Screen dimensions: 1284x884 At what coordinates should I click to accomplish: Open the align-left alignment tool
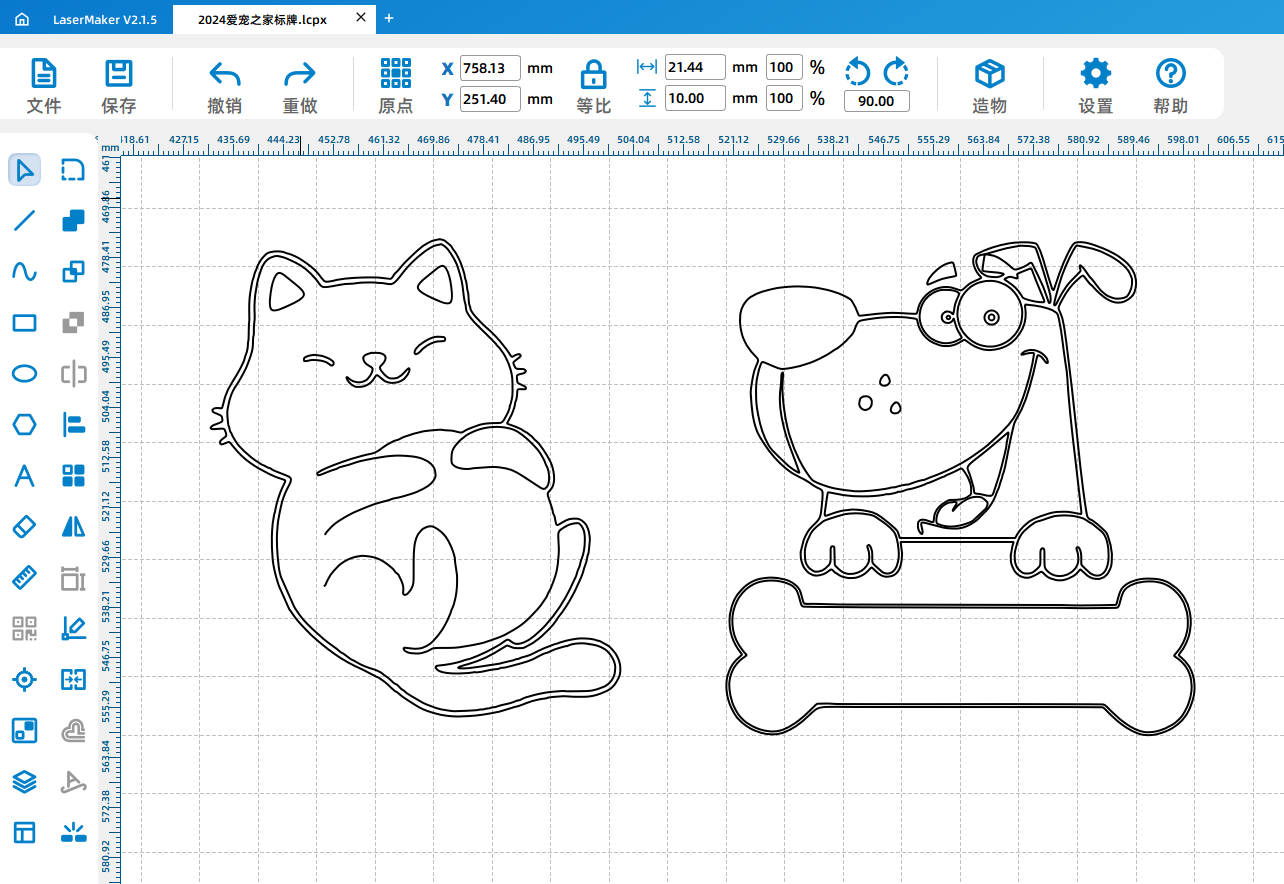(73, 424)
